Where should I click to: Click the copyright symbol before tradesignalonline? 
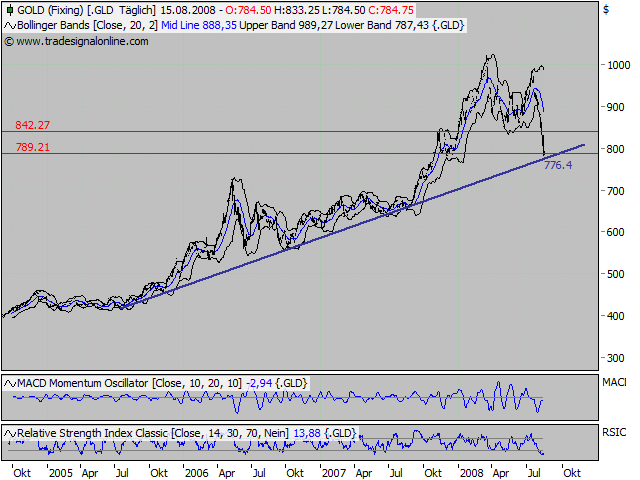tap(9, 41)
